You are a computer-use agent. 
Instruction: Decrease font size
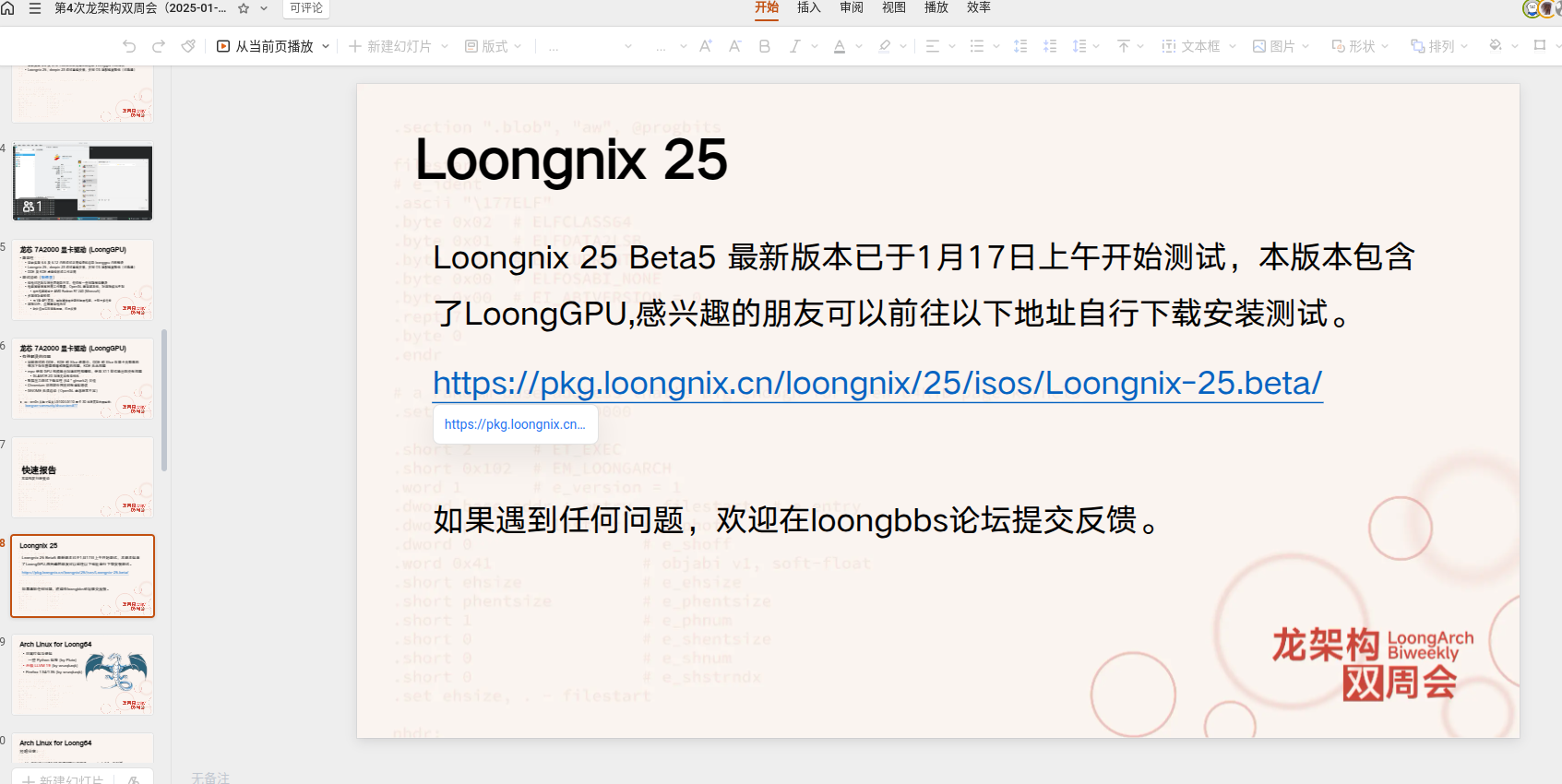pos(735,46)
